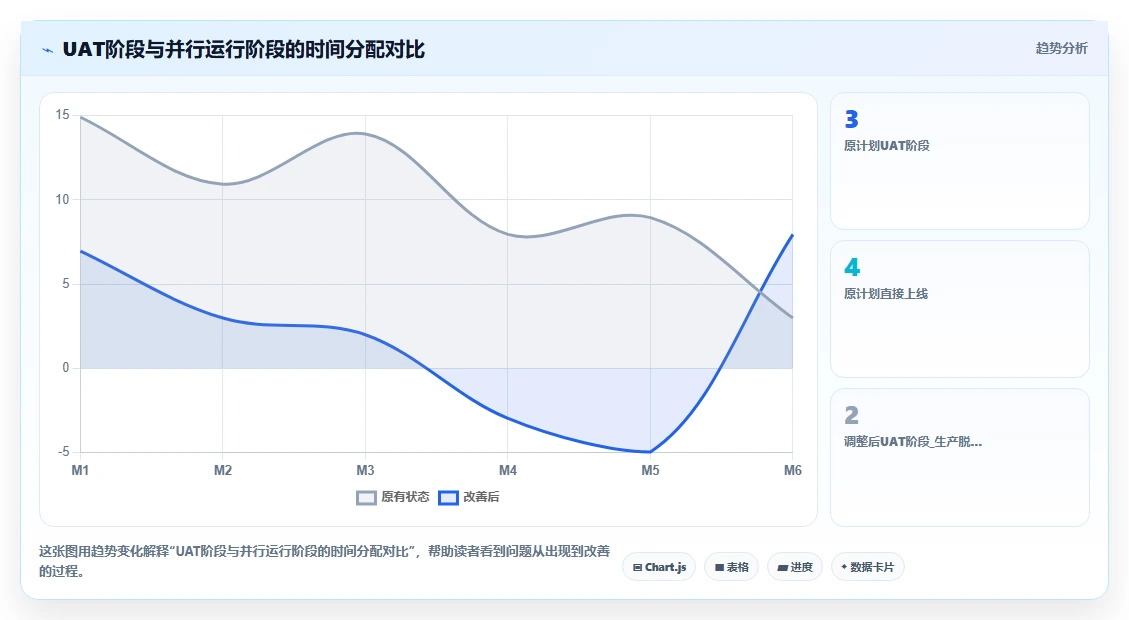The width and height of the screenshot is (1129, 620).
Task: Select the 数据卡片 tag
Action: click(868, 567)
